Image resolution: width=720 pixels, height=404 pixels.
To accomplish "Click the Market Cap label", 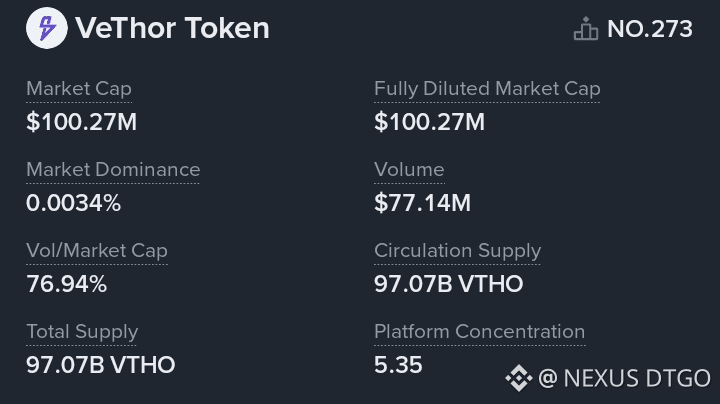I will 78,88.
